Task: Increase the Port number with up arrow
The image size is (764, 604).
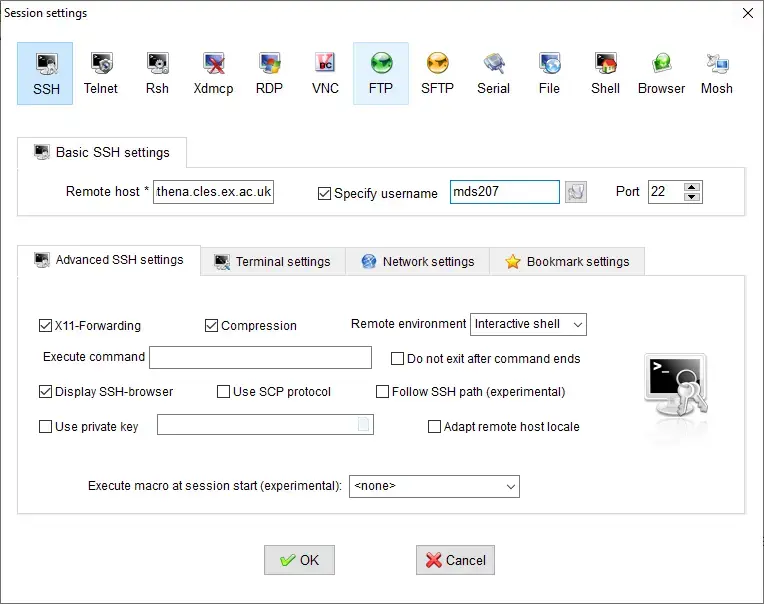Action: click(x=692, y=187)
